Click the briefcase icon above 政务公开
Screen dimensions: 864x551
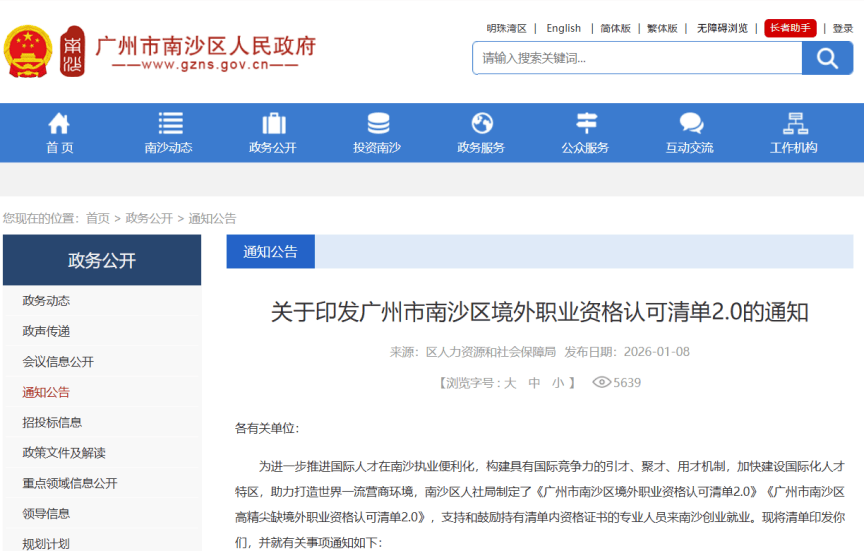(274, 123)
